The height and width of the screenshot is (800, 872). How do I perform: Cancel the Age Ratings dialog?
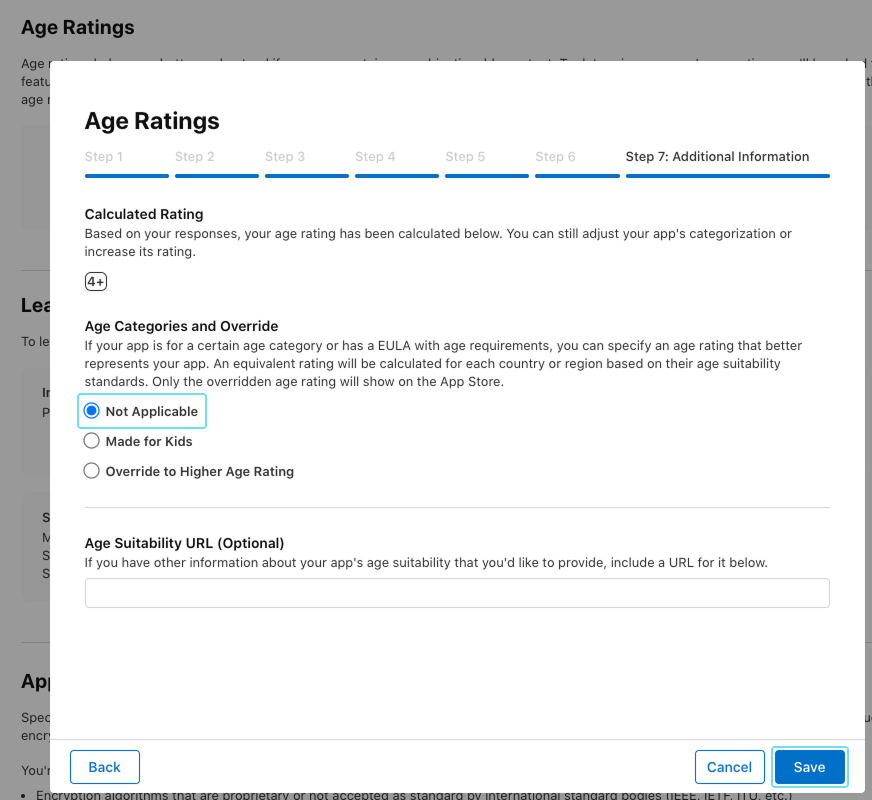click(x=729, y=767)
